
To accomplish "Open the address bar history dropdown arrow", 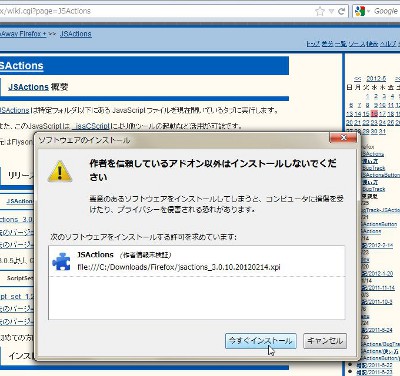I will (x=331, y=11).
